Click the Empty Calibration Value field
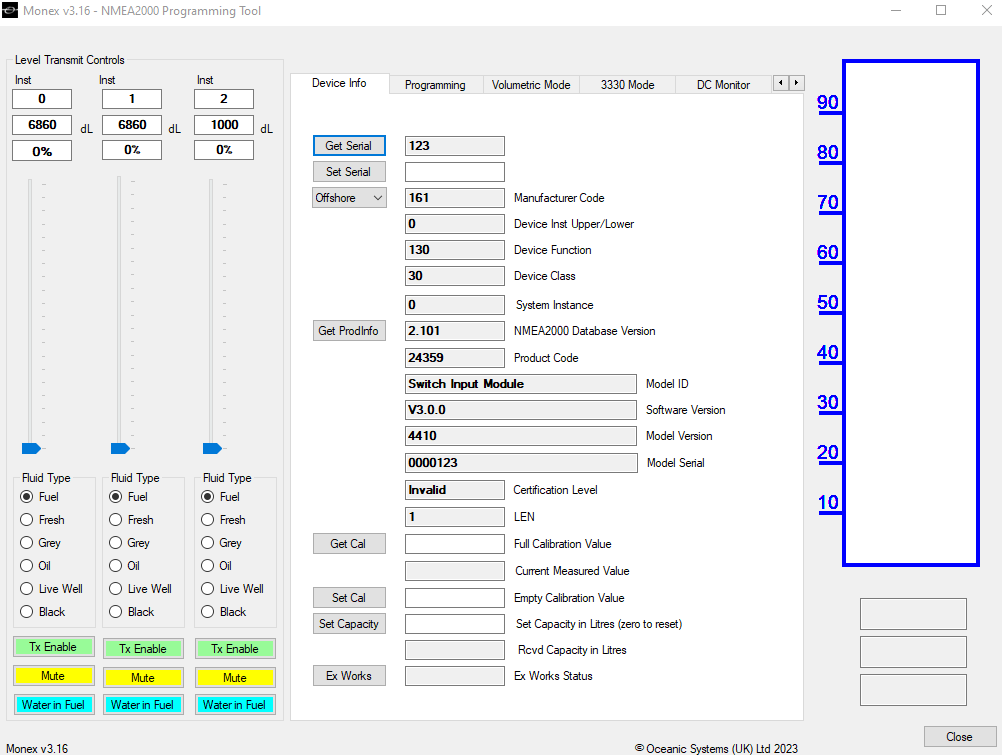This screenshot has height=755, width=1002. pos(455,598)
